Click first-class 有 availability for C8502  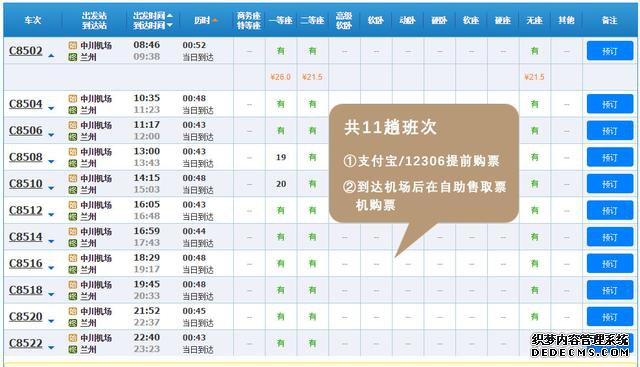(281, 51)
